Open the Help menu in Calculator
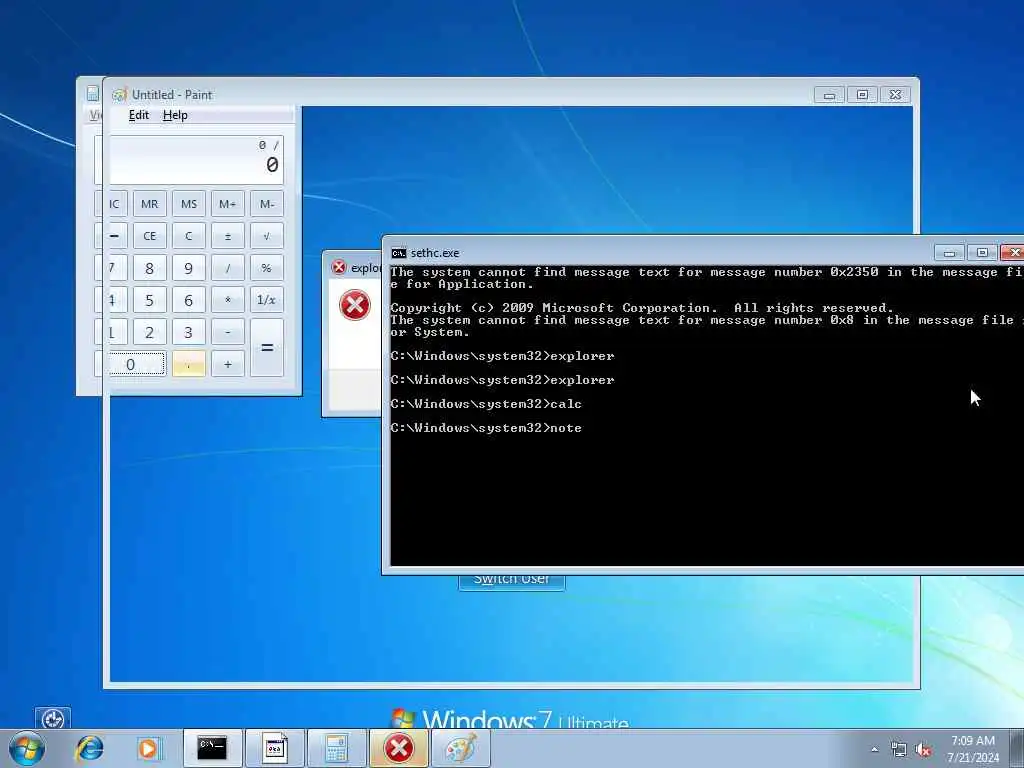This screenshot has height=768, width=1024. 175,115
